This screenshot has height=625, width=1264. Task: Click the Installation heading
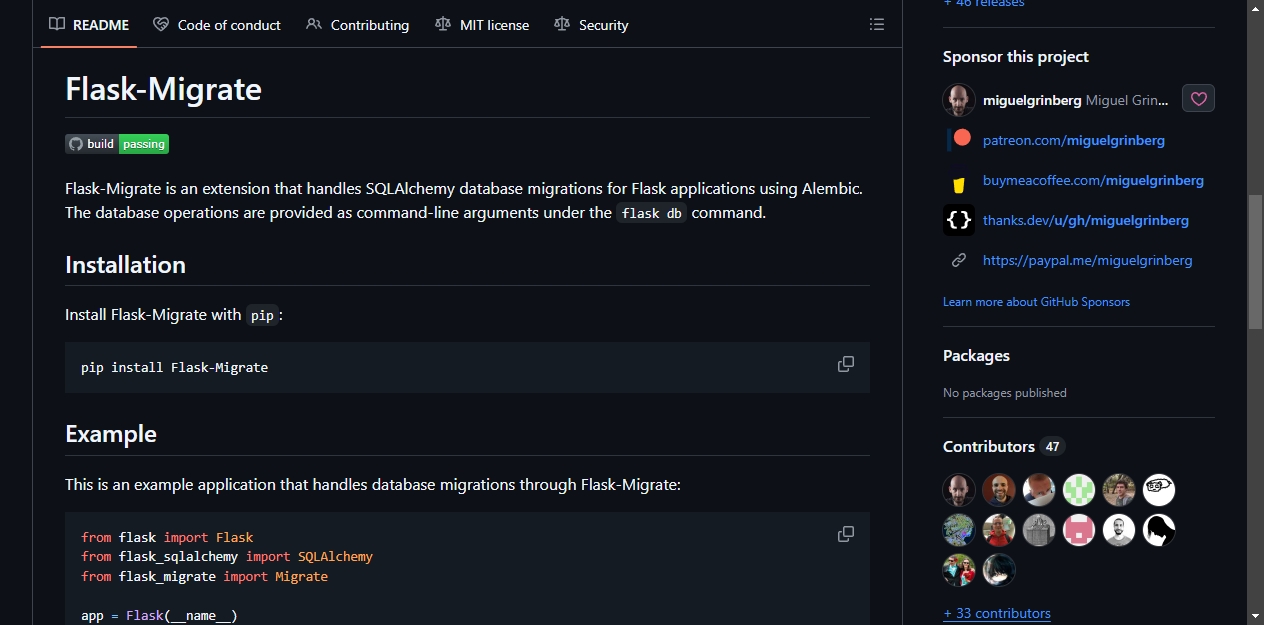(x=125, y=265)
